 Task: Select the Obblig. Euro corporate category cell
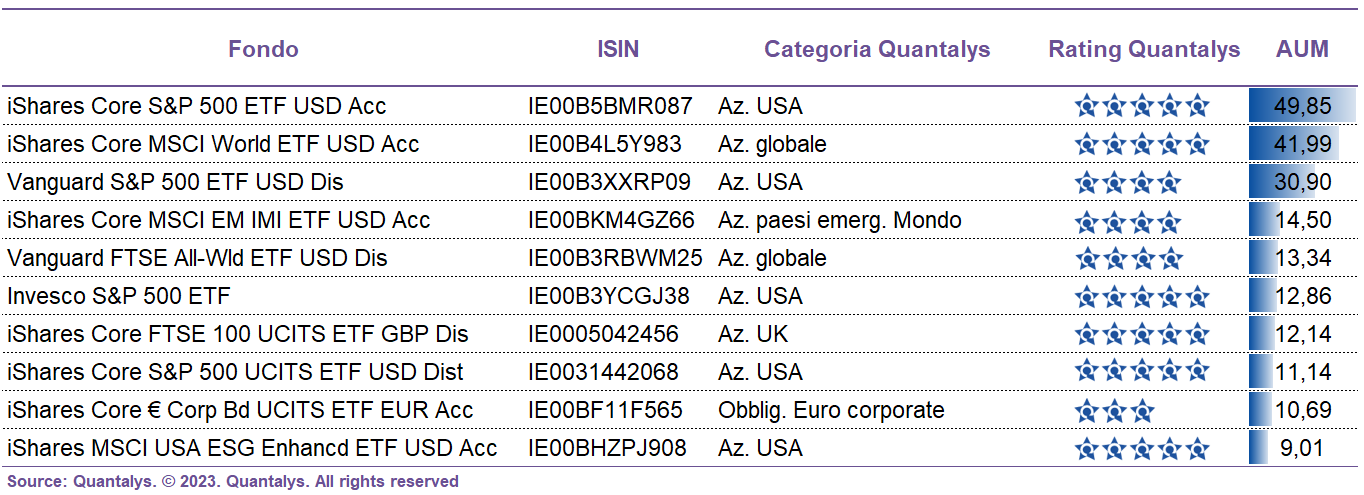(x=831, y=410)
